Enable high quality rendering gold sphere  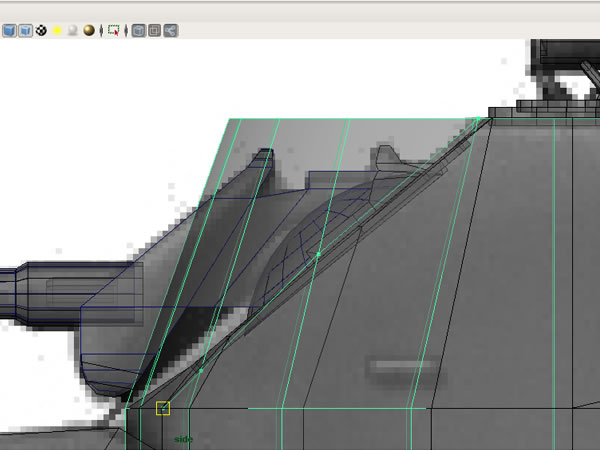(89, 31)
